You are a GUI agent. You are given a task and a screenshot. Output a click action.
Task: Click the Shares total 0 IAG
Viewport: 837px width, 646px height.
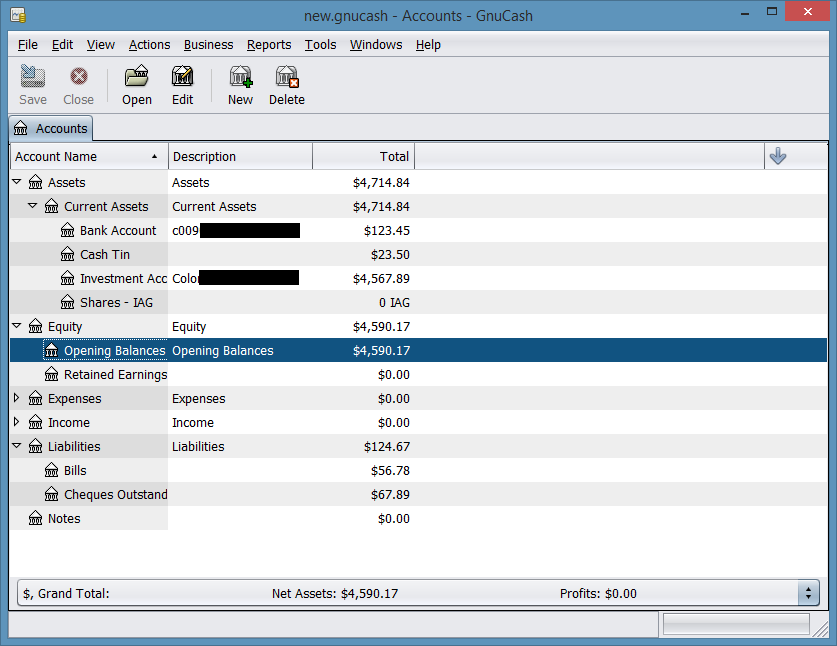click(x=394, y=303)
